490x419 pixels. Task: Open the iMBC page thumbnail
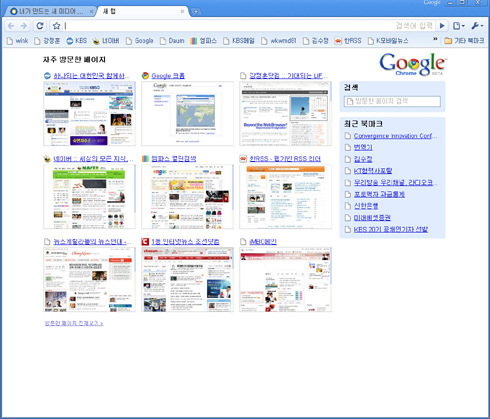285,280
